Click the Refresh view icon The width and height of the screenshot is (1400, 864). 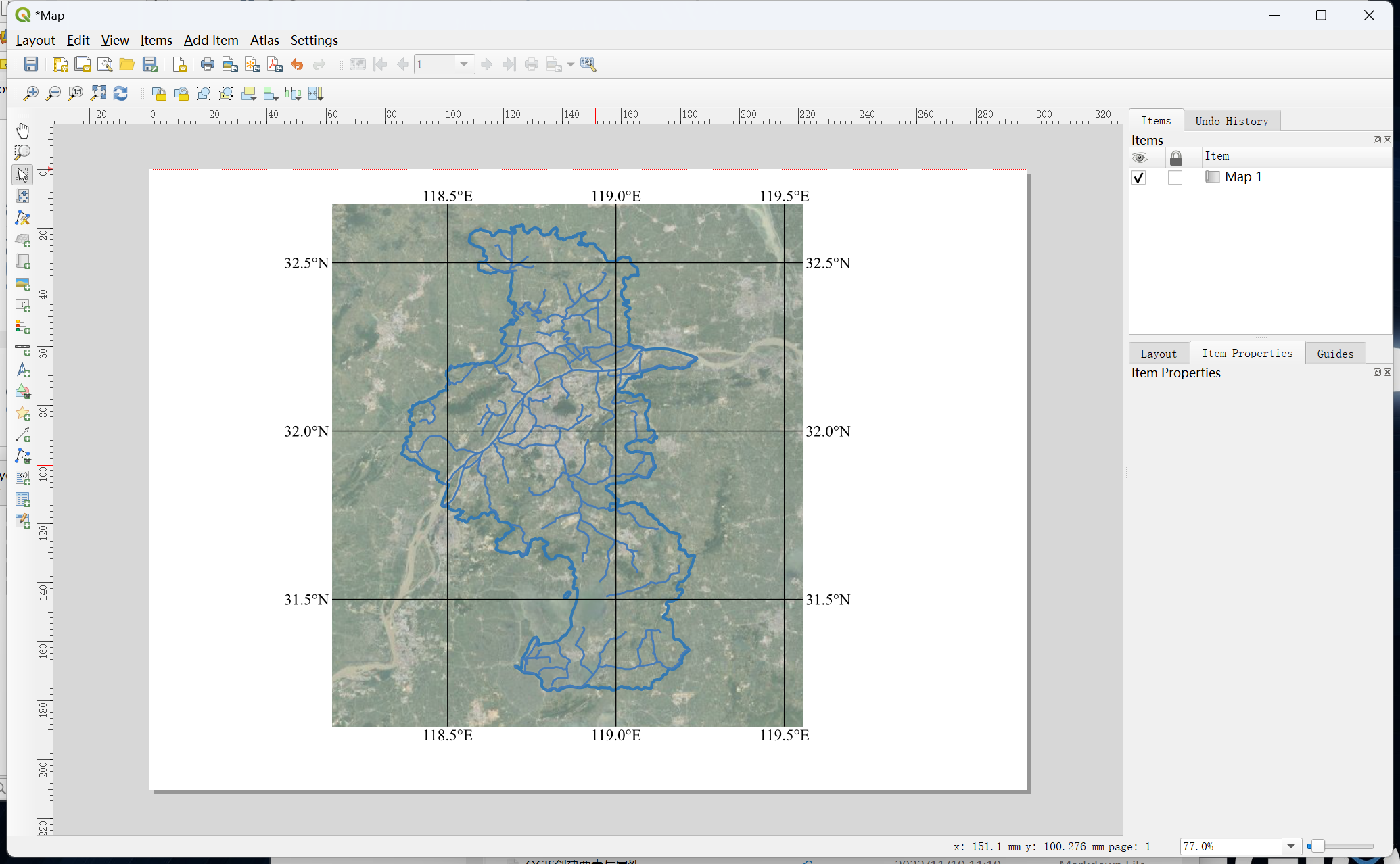[x=120, y=93]
